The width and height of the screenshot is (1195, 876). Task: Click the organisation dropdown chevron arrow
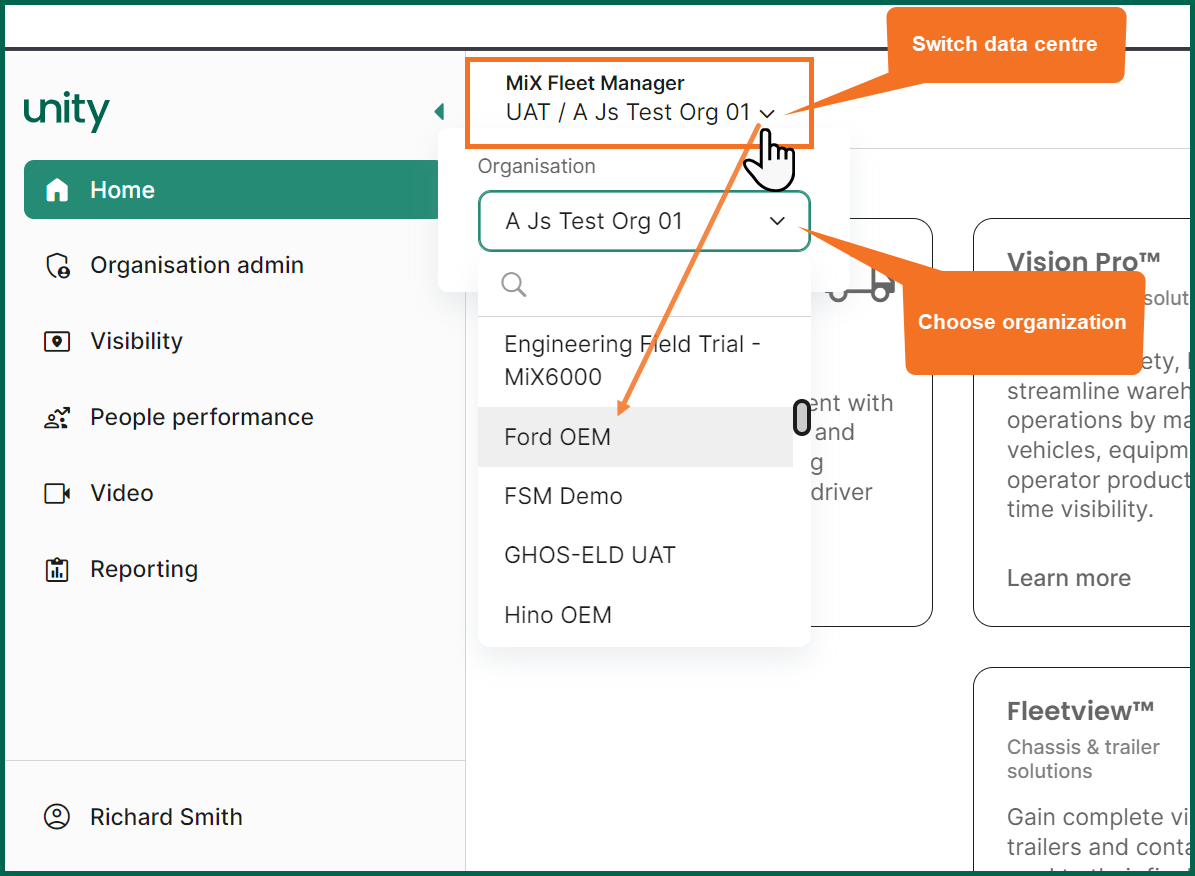pyautogui.click(x=777, y=221)
